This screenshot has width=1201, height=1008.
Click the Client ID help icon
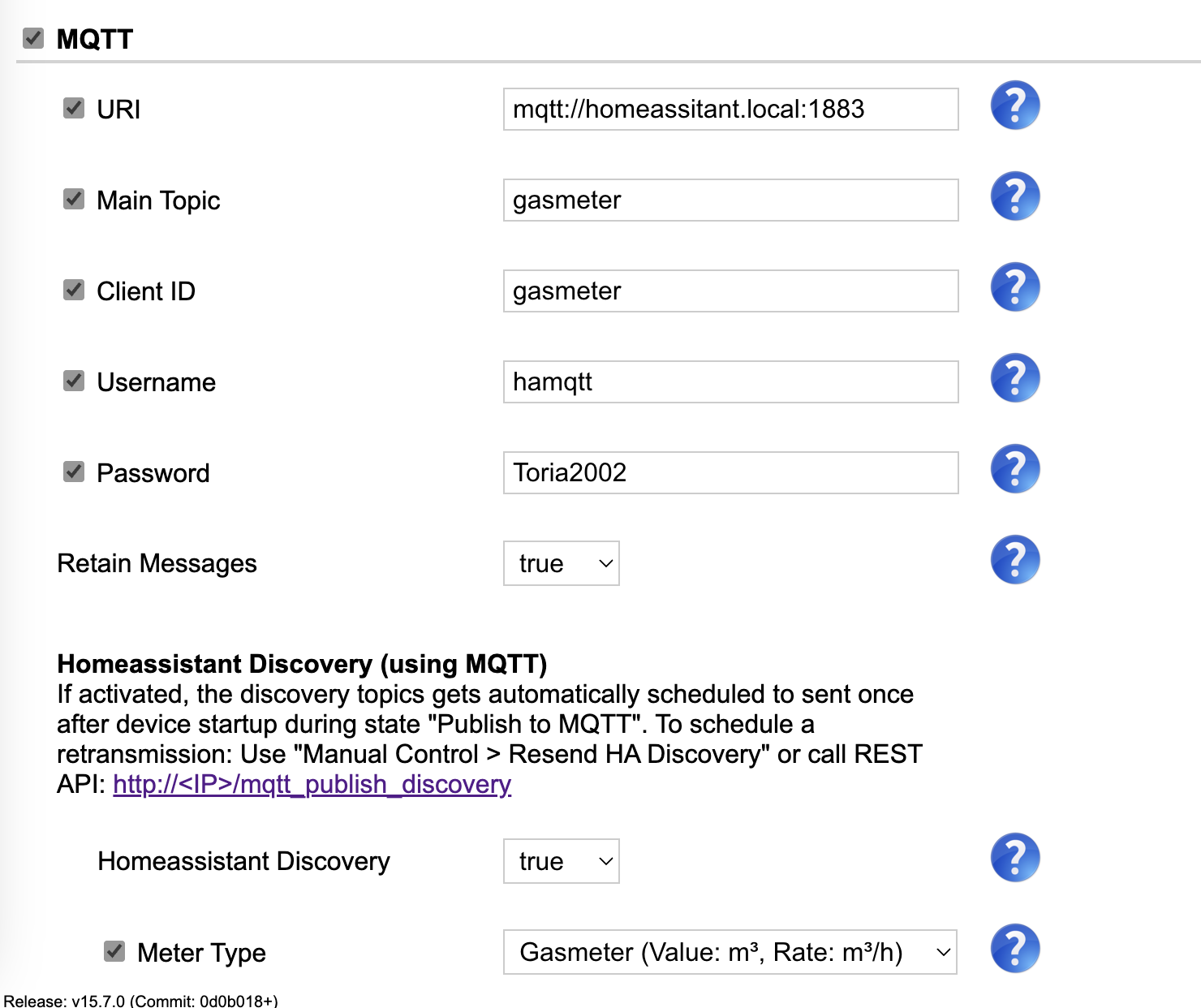(1014, 287)
